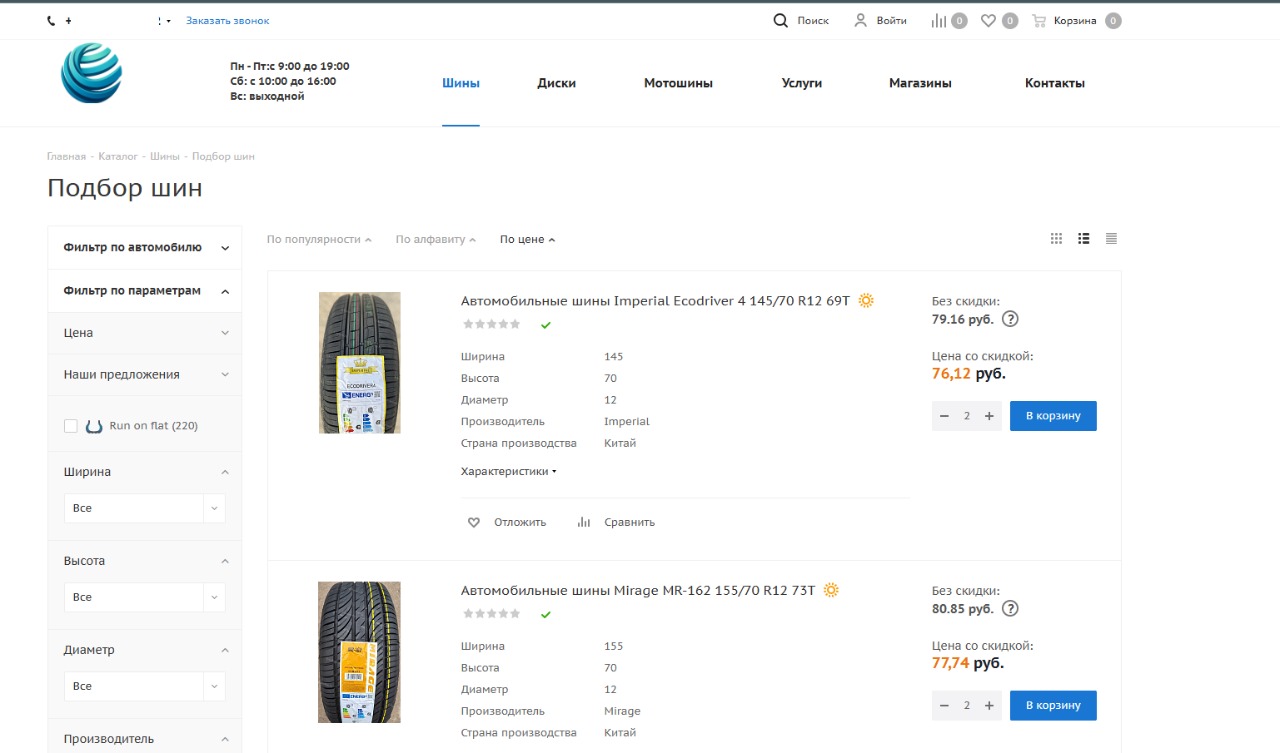Click the heart icon to save Imperial tire
The image size is (1280, 753).
(474, 522)
